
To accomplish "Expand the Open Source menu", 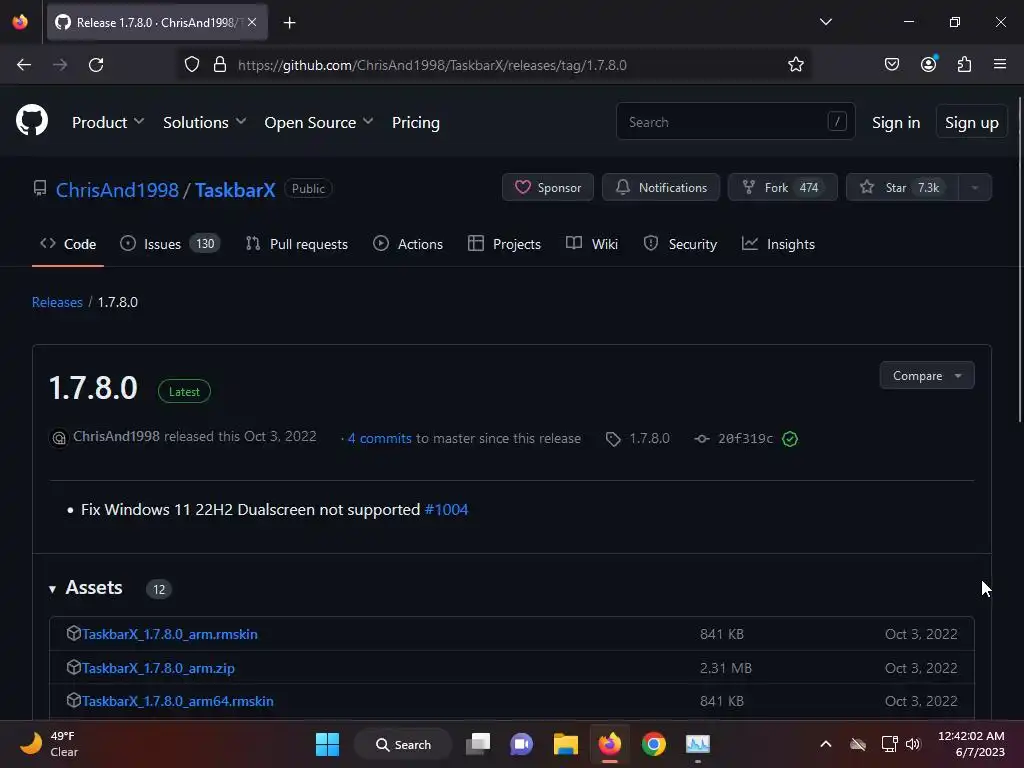I will pos(319,122).
